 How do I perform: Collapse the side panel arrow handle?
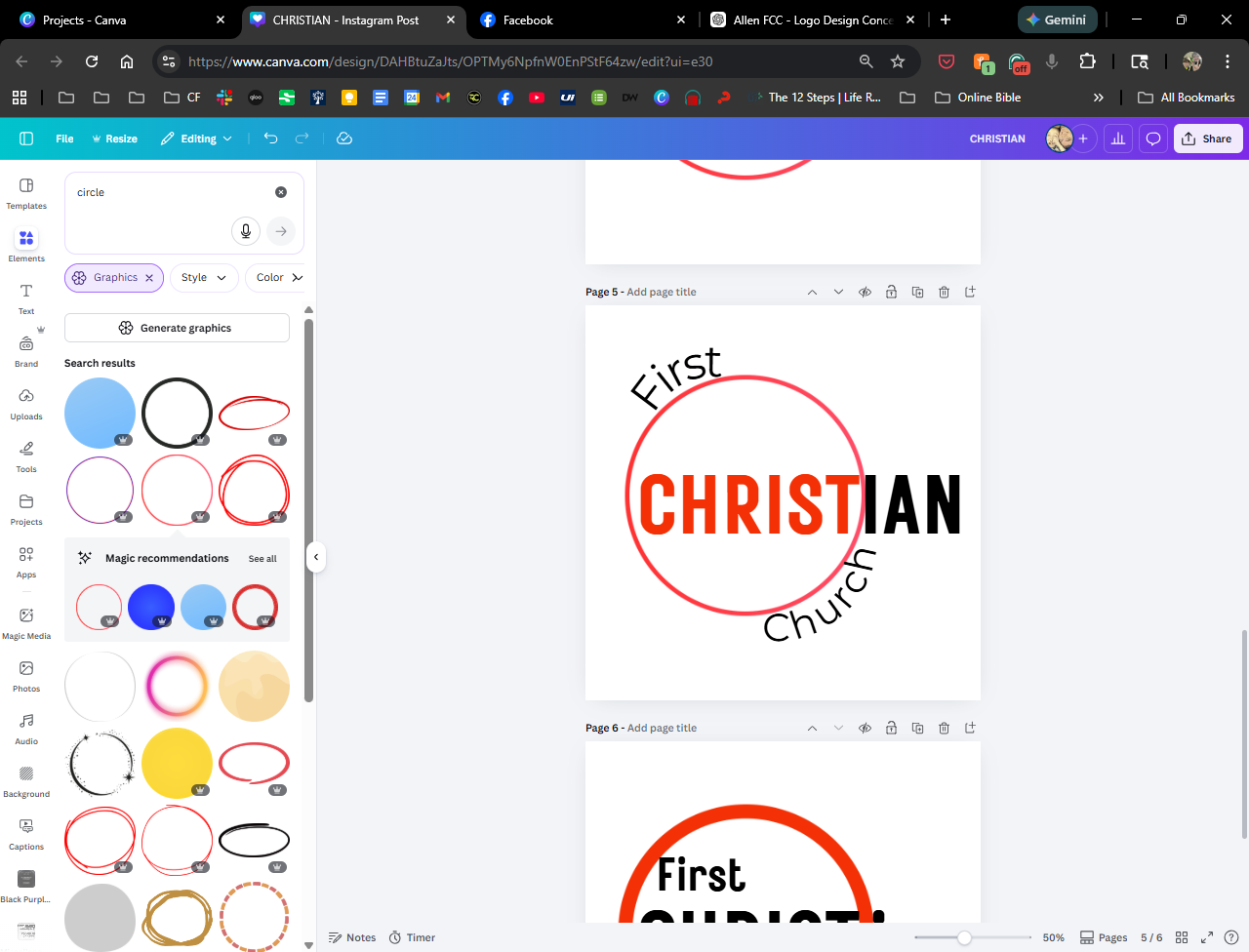tap(315, 557)
